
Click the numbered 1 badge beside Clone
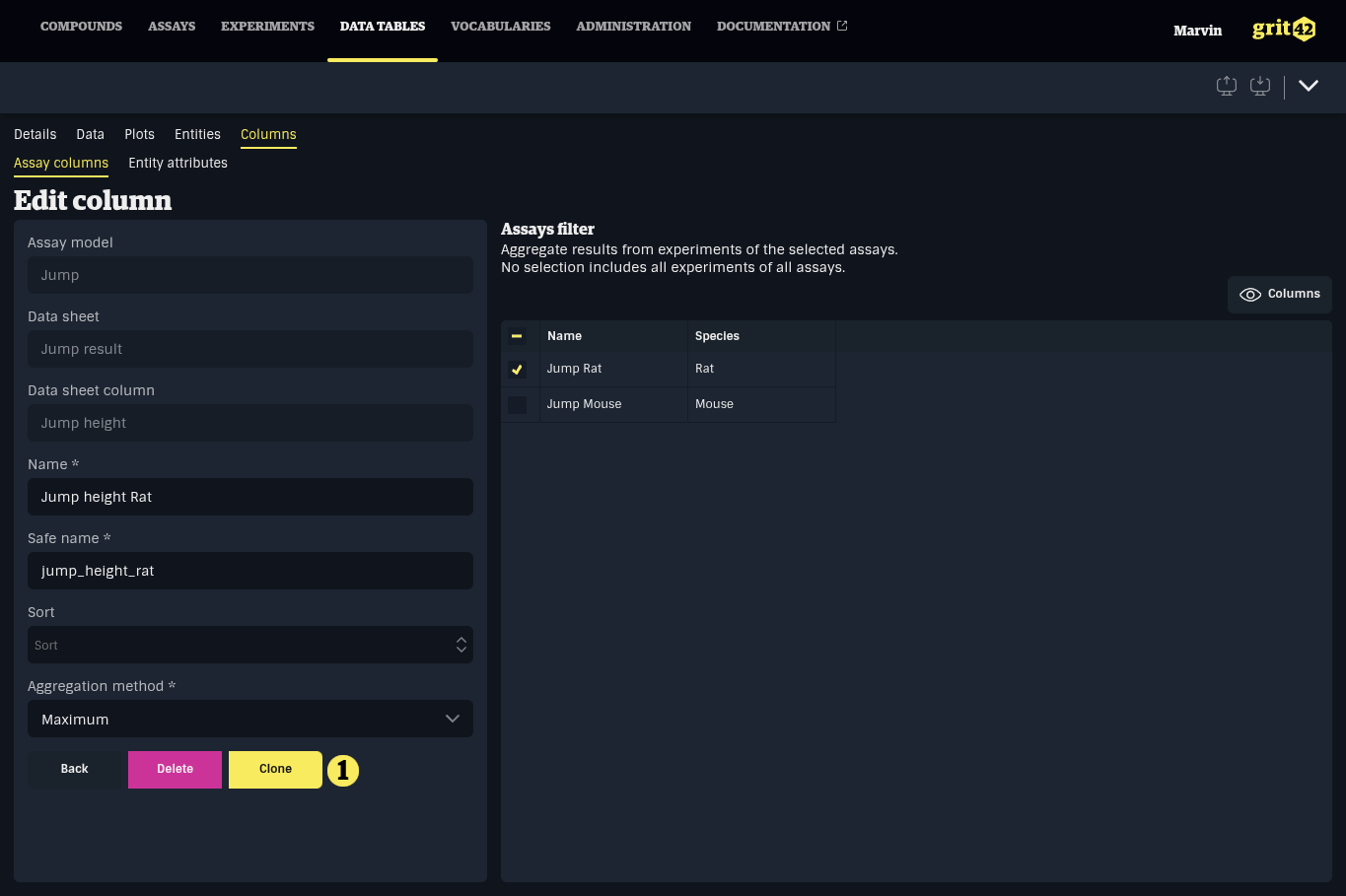[343, 770]
